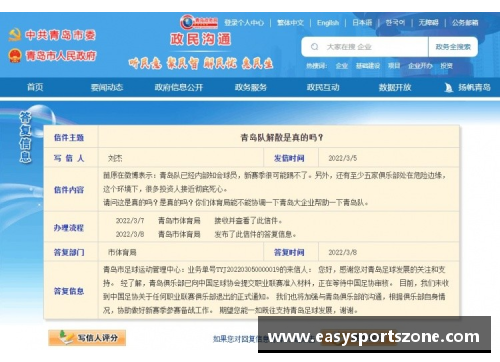Click the 办理流程 label
The height and width of the screenshot is (362, 500).
(69, 228)
